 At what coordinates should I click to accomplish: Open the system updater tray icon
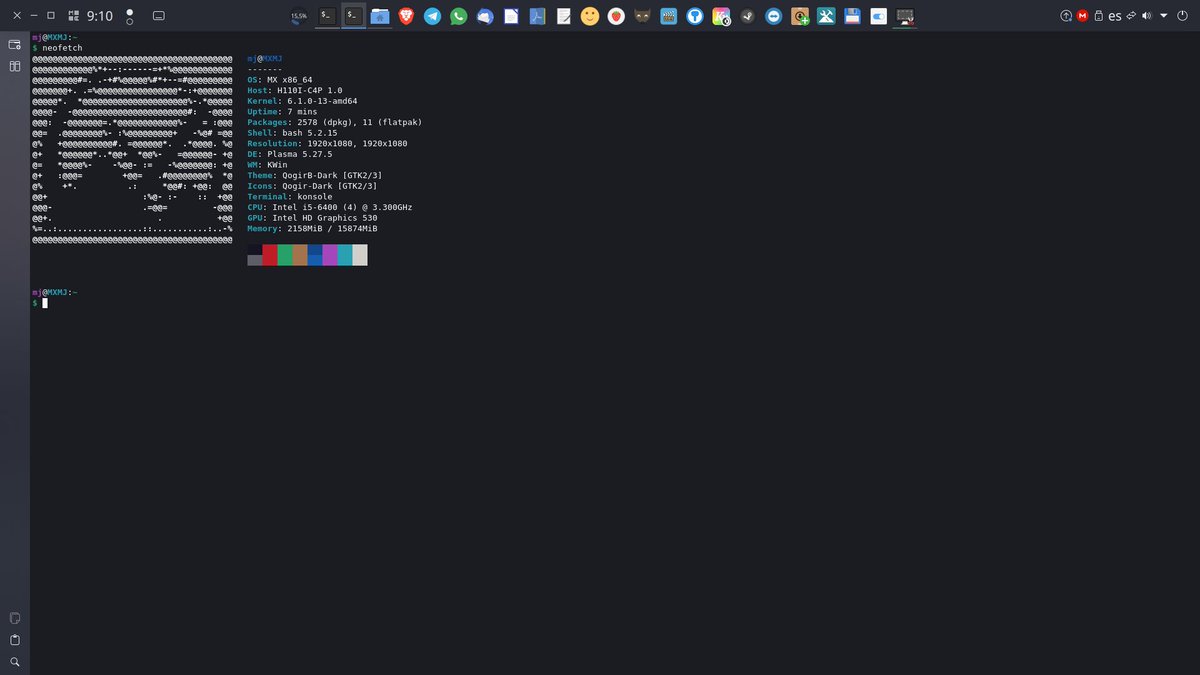(1066, 16)
